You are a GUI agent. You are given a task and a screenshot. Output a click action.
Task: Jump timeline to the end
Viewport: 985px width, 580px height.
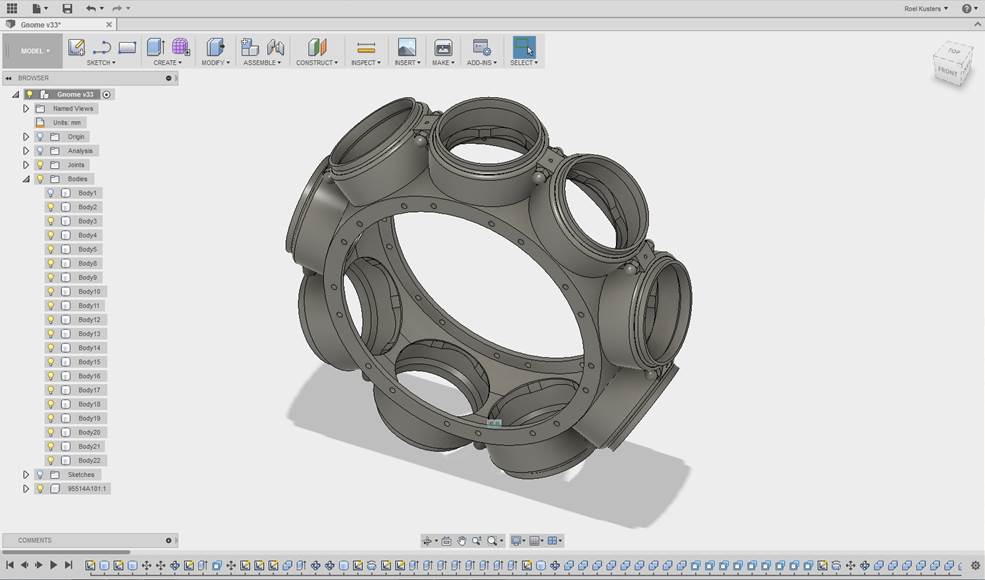click(68, 565)
